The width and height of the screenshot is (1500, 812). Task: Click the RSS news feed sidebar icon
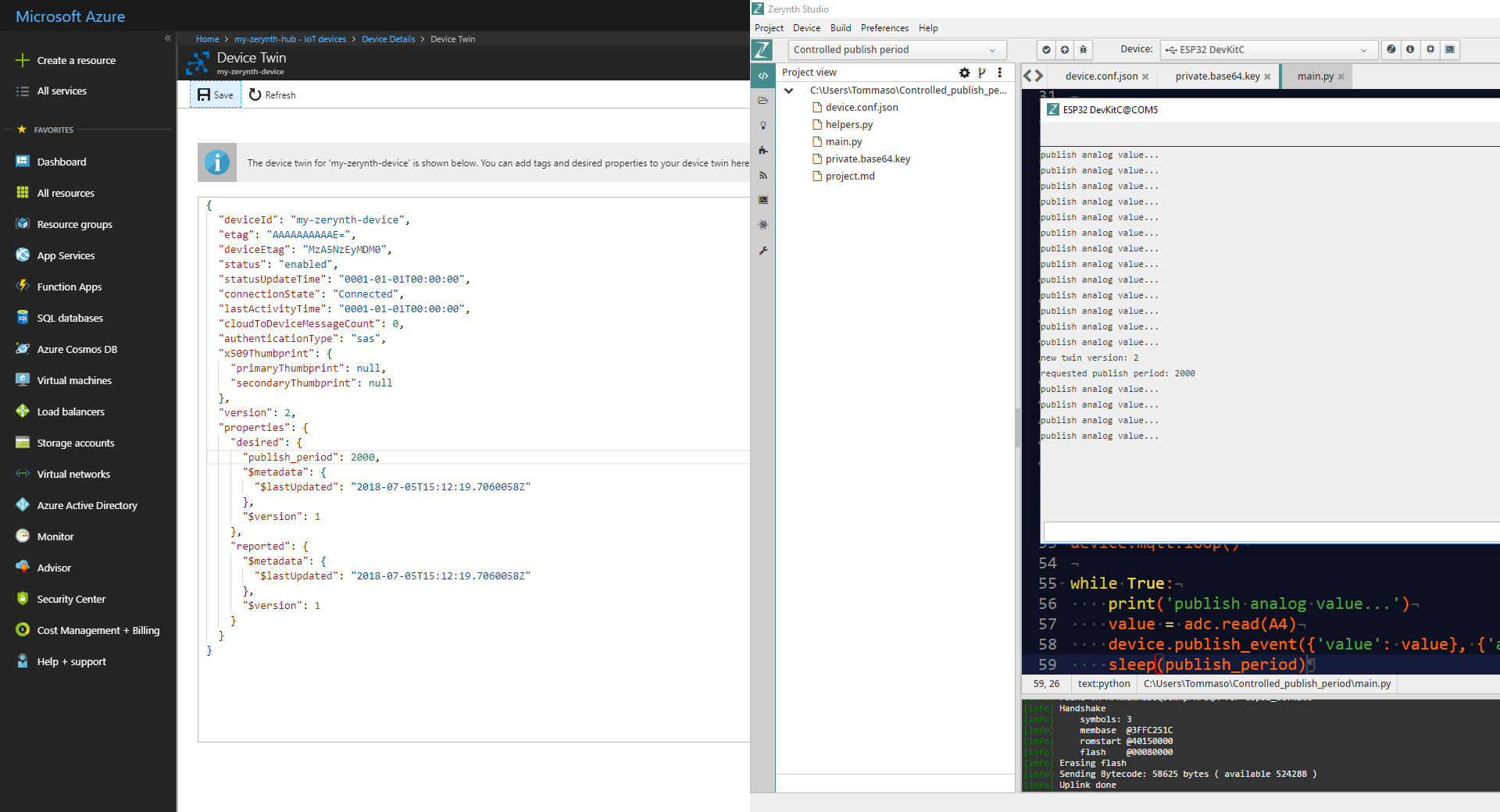(762, 176)
